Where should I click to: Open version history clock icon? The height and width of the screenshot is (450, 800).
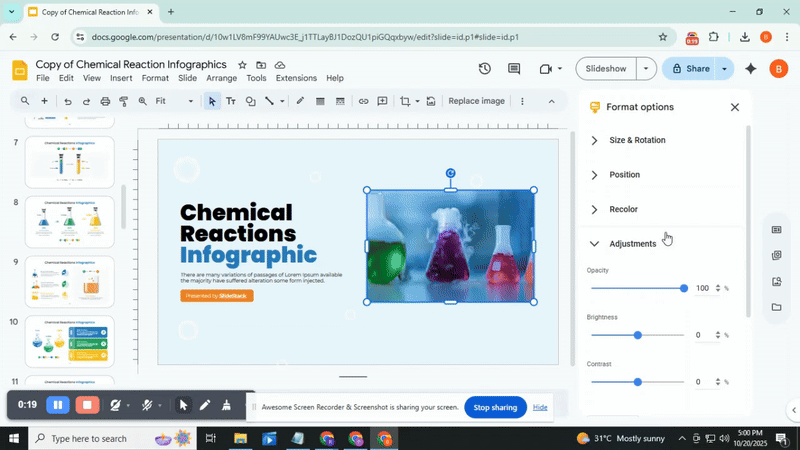(x=485, y=69)
